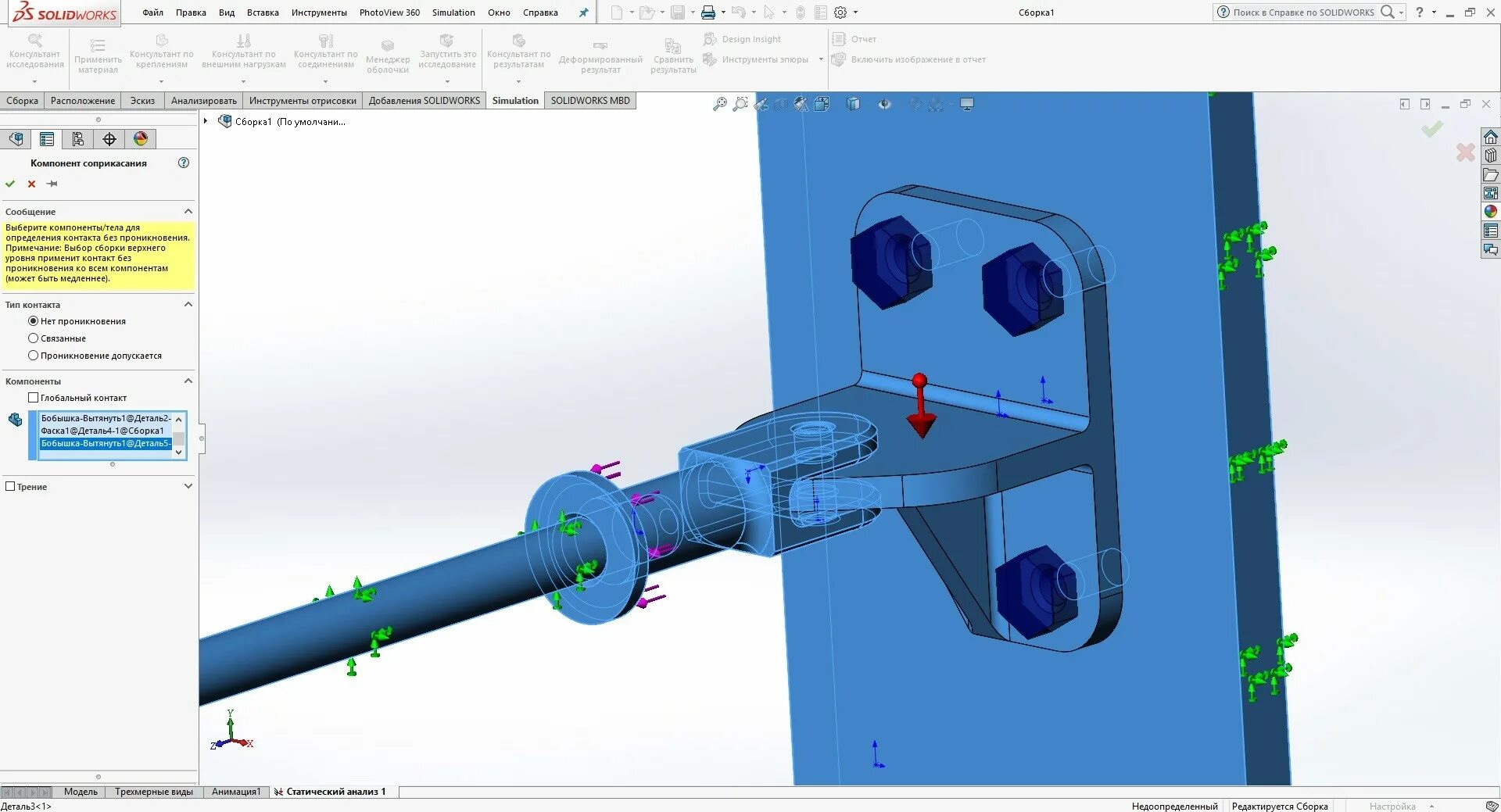The image size is (1501, 812).
Task: Open the View Settings monitor icon
Action: click(x=967, y=104)
